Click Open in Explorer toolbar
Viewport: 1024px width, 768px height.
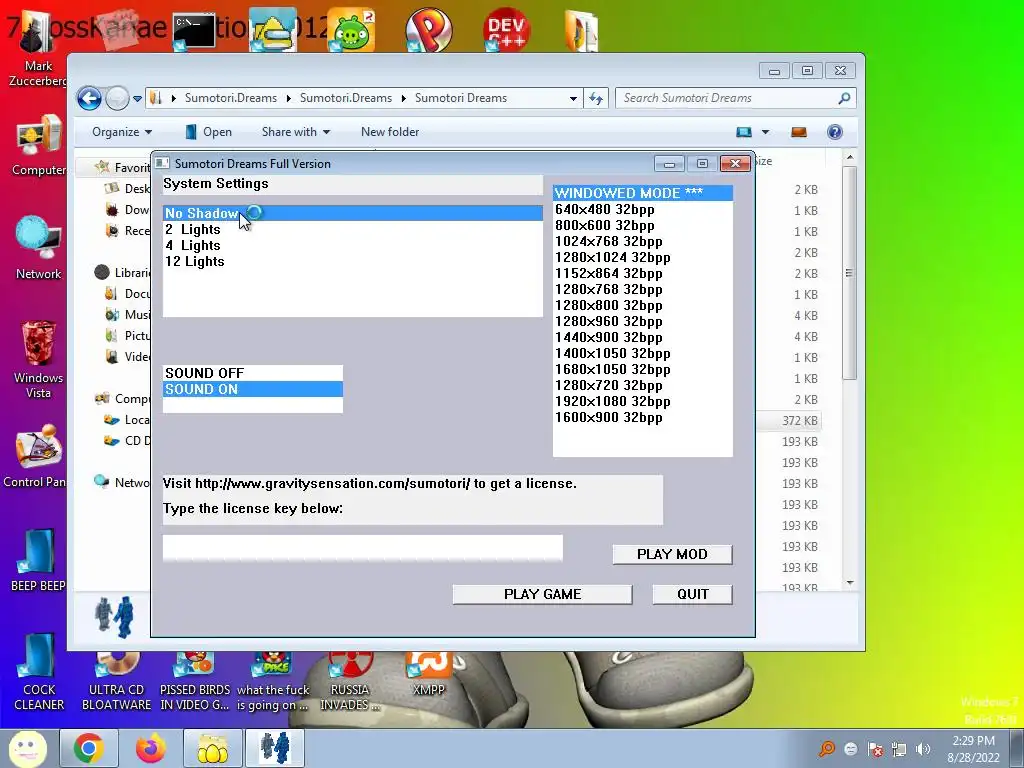pyautogui.click(x=209, y=132)
